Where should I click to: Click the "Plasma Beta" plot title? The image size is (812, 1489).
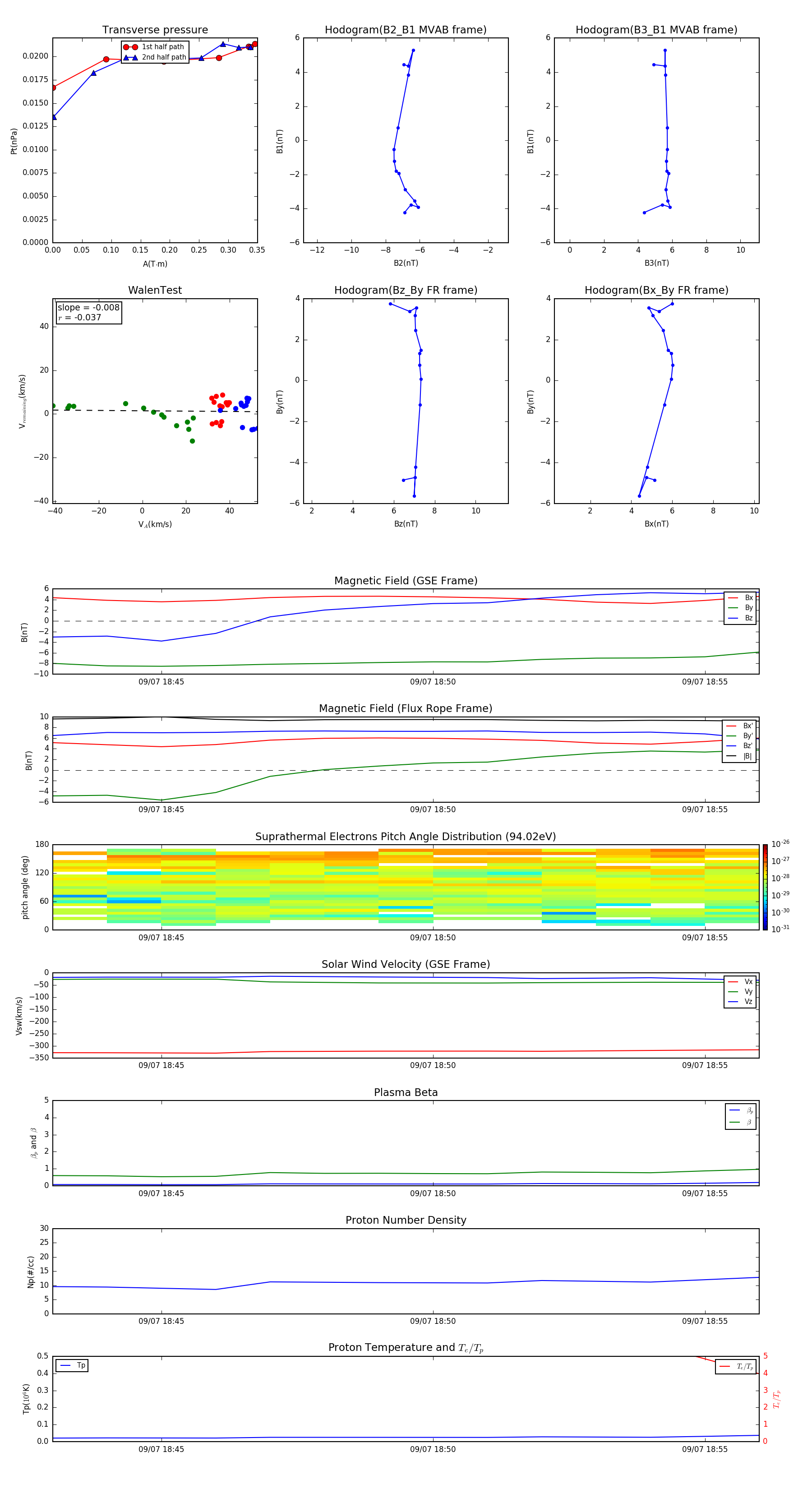406,1092
